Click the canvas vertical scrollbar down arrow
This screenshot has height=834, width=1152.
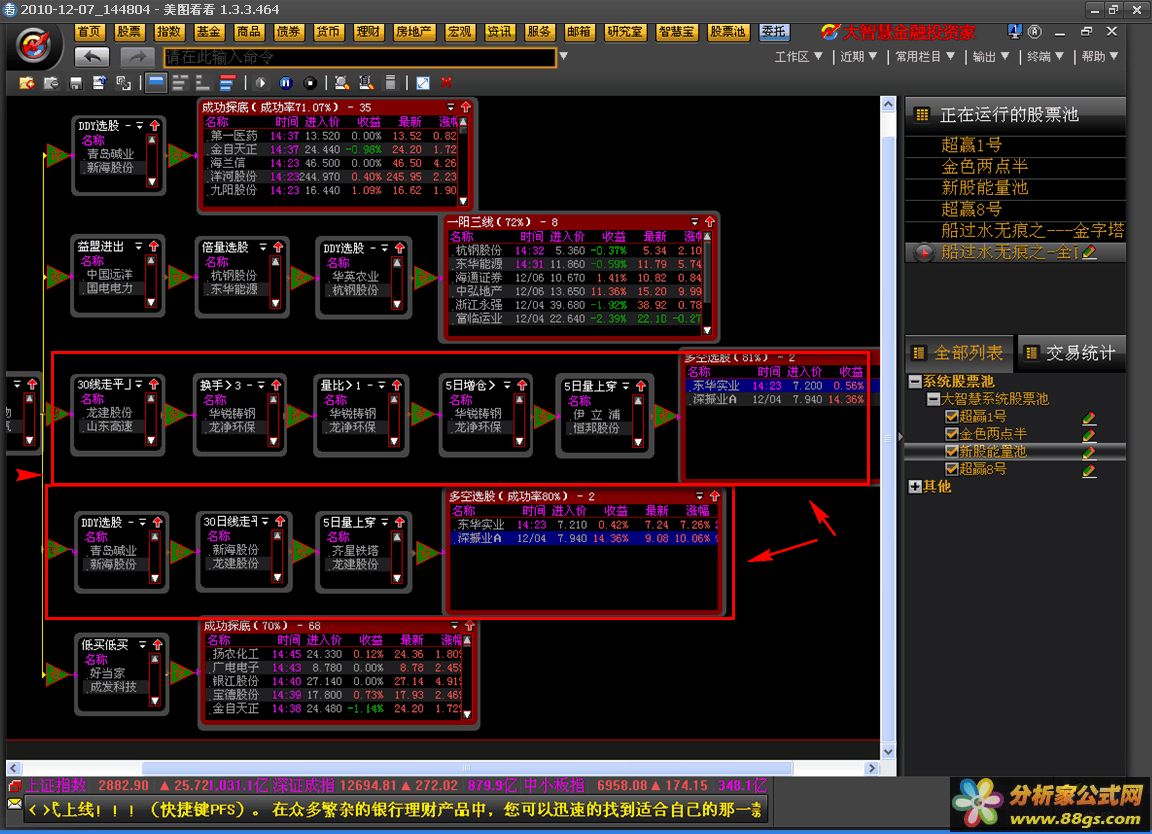pos(888,752)
